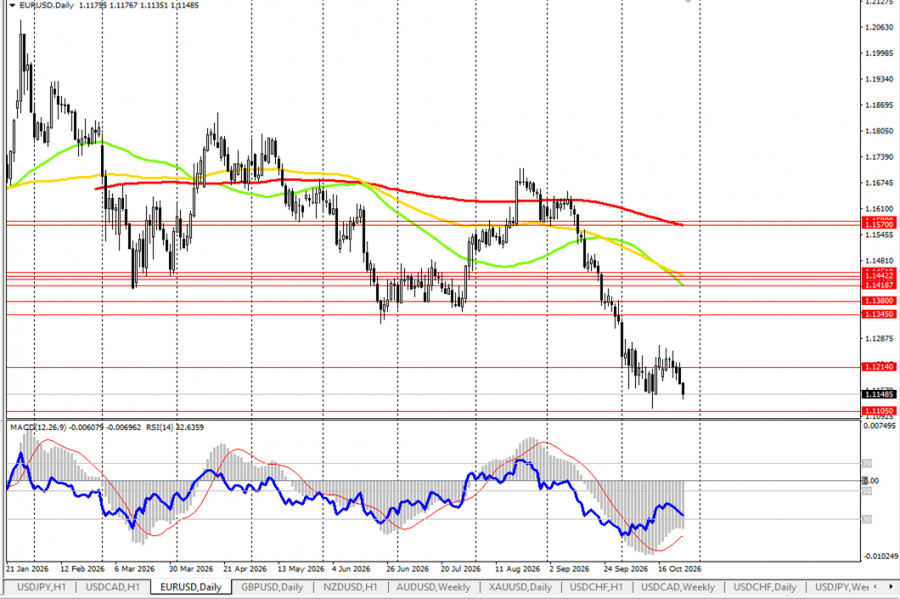
Task: Open the USDCAD,Weekly chart tab
Action: pos(678,587)
